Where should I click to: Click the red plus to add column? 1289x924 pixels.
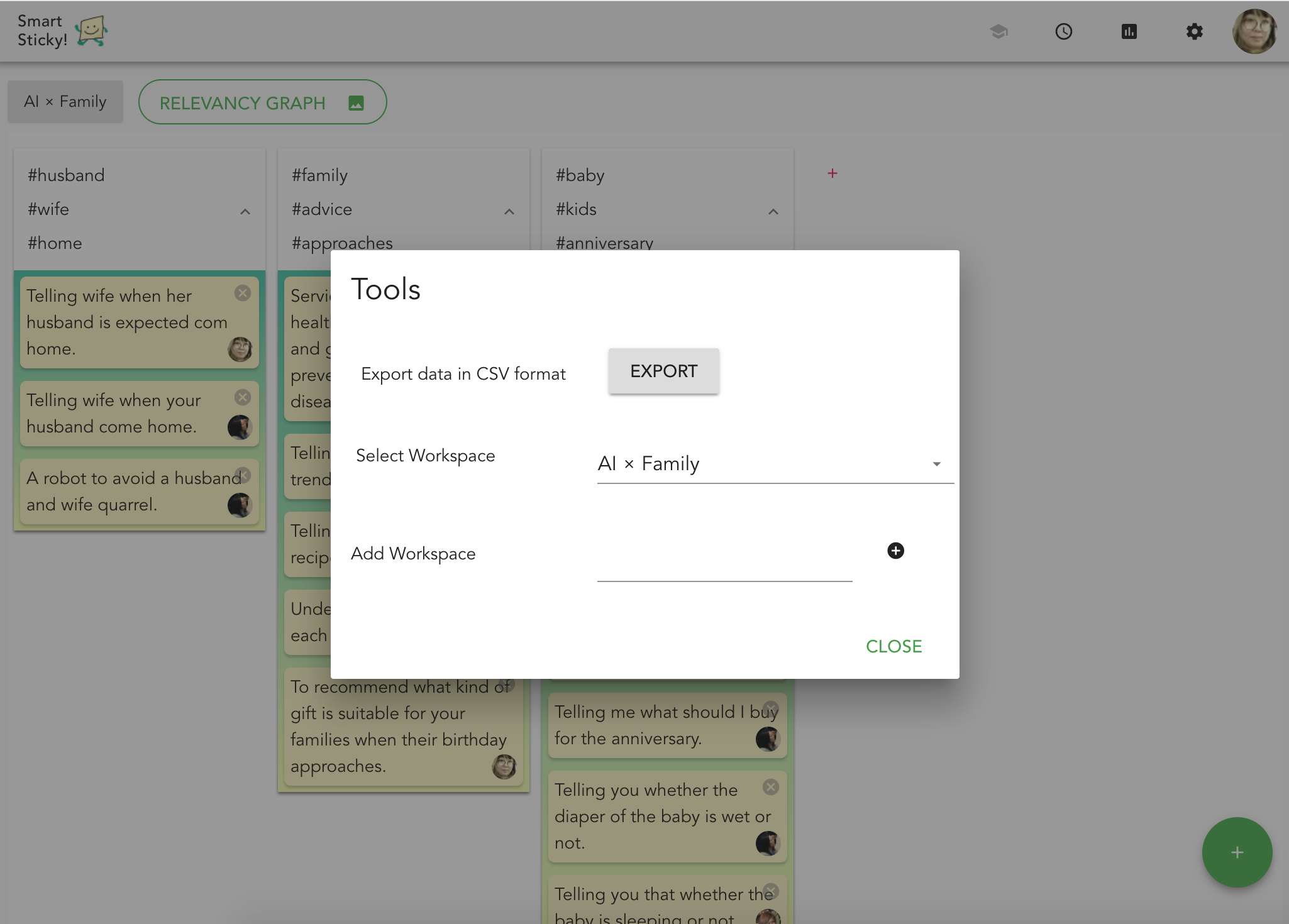coord(832,173)
